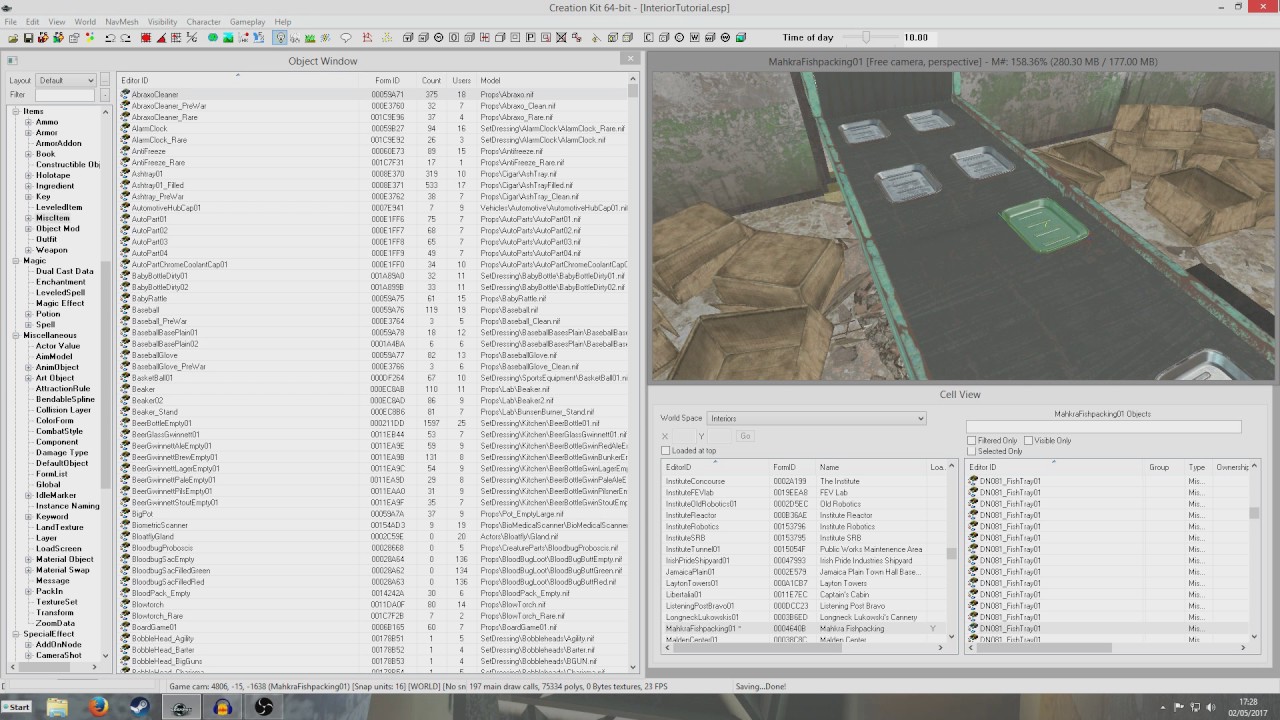Screen dimensions: 1280x720
Task: Expand the Ammo tree node
Action: [x=29, y=122]
